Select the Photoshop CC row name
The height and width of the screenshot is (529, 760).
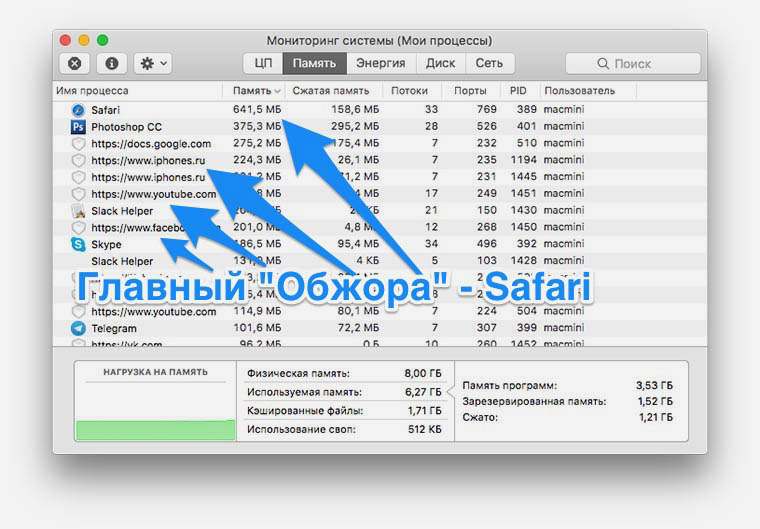tap(127, 127)
